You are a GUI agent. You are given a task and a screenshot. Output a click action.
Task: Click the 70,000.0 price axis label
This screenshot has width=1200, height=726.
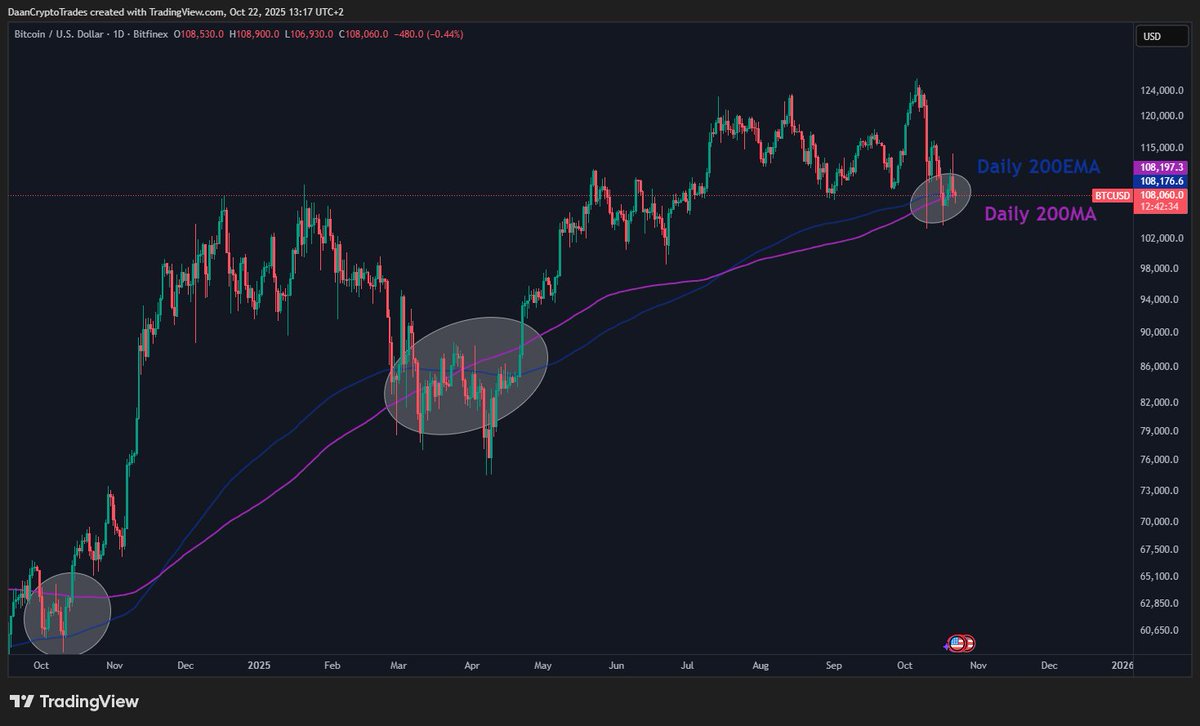click(x=1161, y=522)
